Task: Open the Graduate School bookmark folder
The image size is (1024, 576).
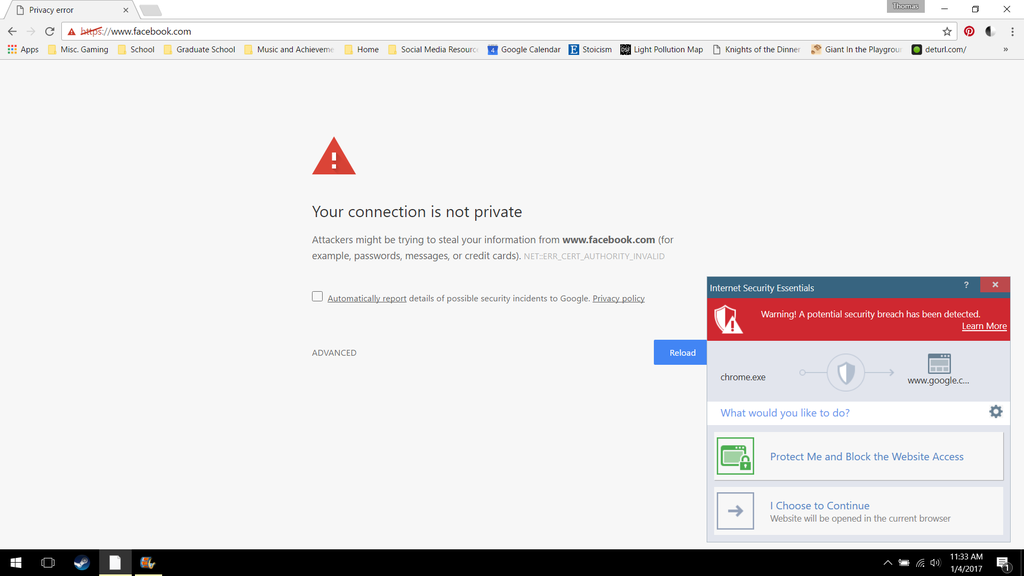Action: coord(199,50)
